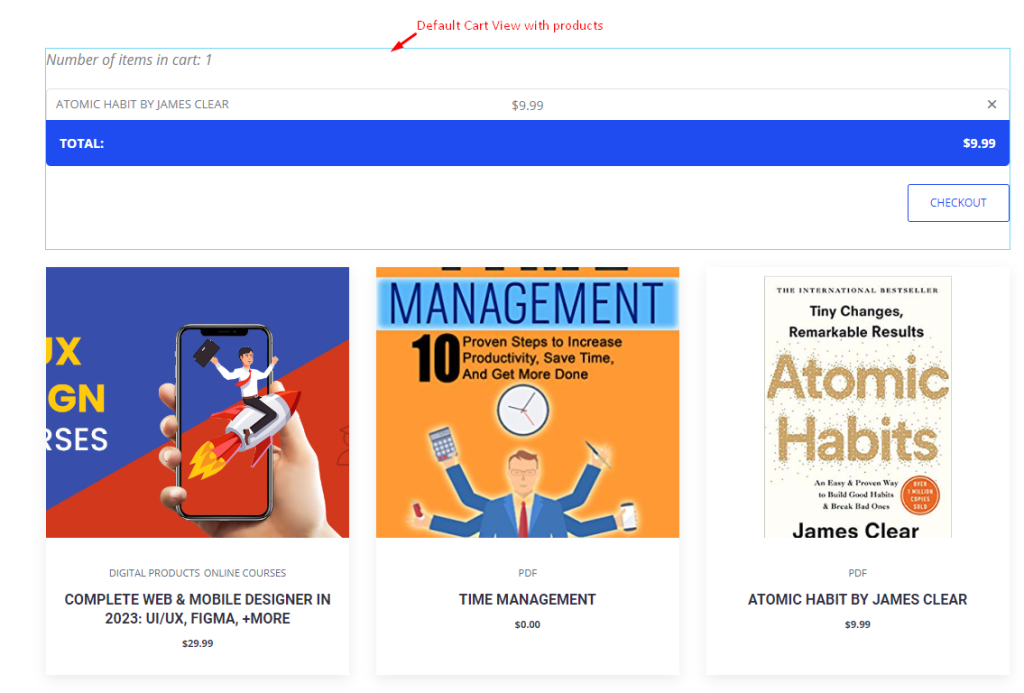This screenshot has height=693, width=1024.
Task: Click the number of items in cart text
Action: point(129,60)
